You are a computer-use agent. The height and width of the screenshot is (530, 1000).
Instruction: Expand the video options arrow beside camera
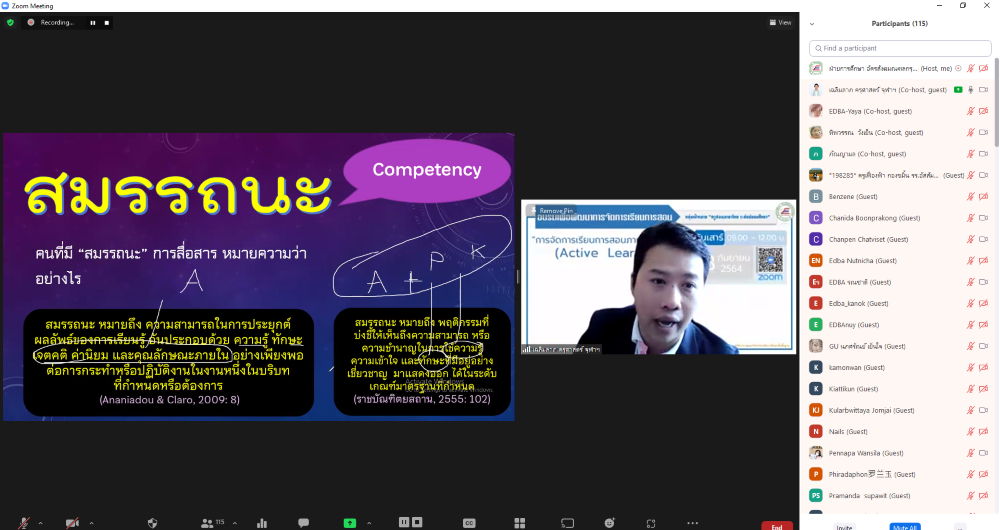[91, 523]
